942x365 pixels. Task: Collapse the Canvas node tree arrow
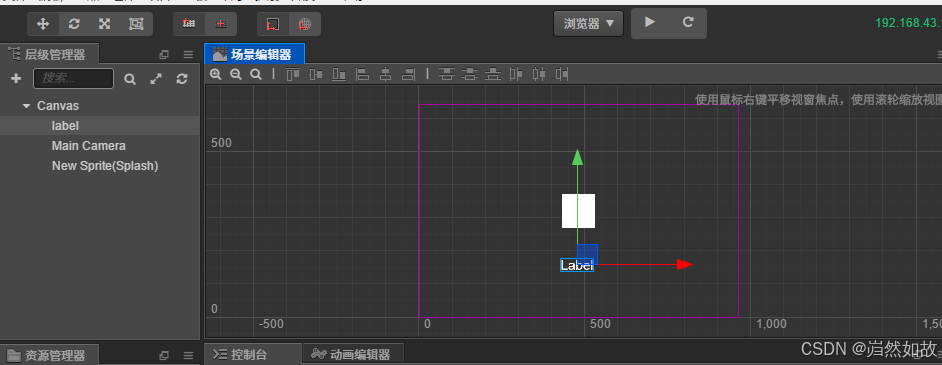pyautogui.click(x=26, y=106)
